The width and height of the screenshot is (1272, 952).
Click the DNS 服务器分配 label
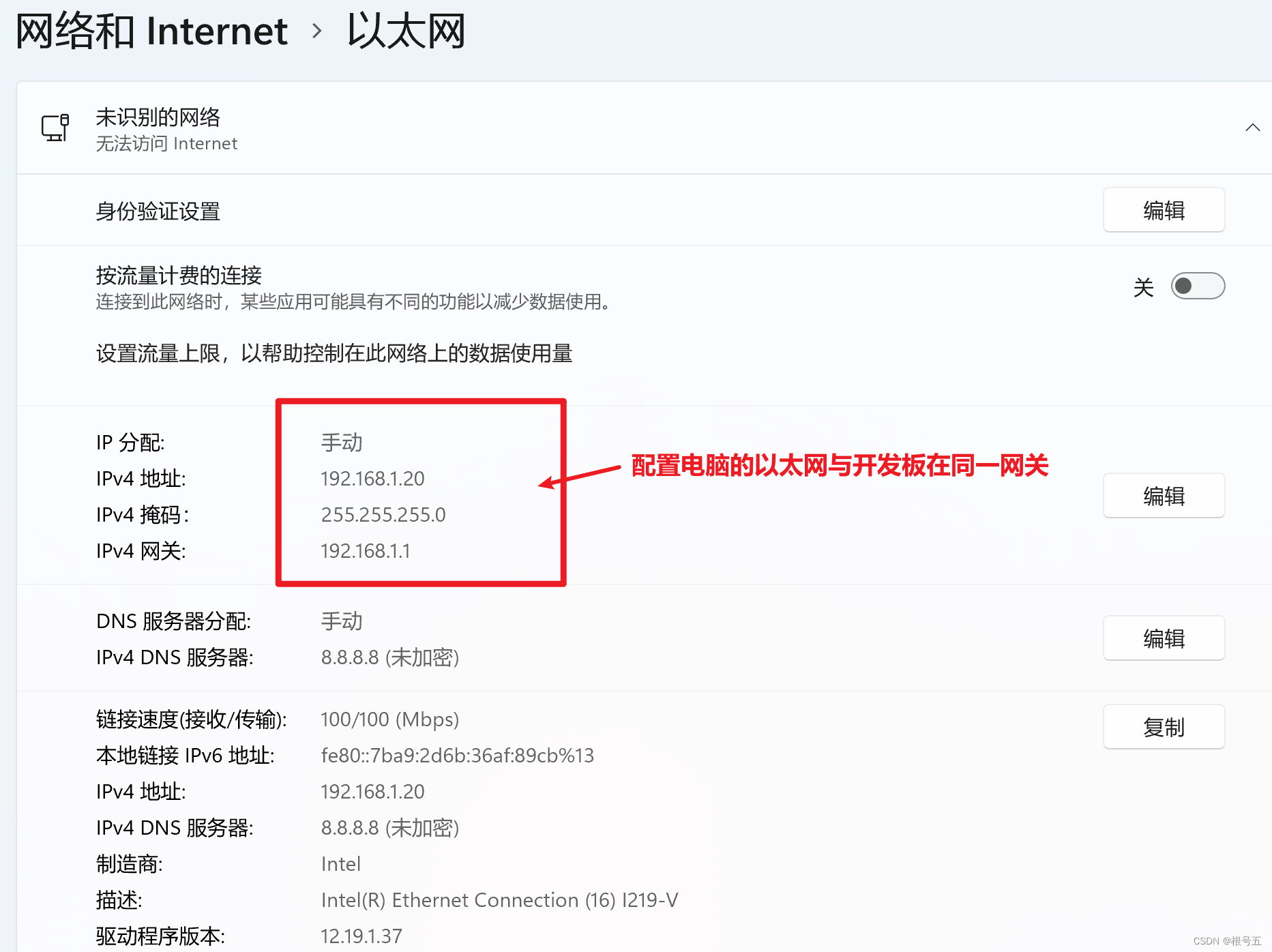click(x=174, y=621)
